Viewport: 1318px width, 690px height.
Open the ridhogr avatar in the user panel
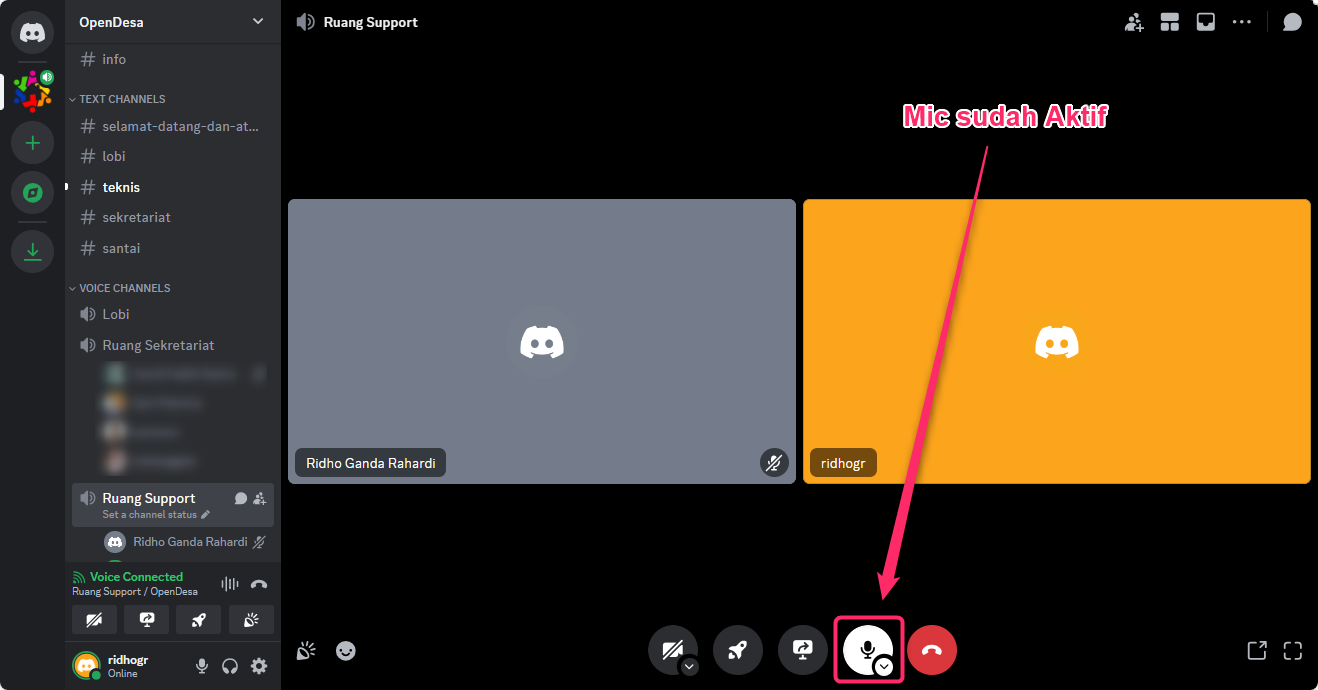tap(86, 665)
